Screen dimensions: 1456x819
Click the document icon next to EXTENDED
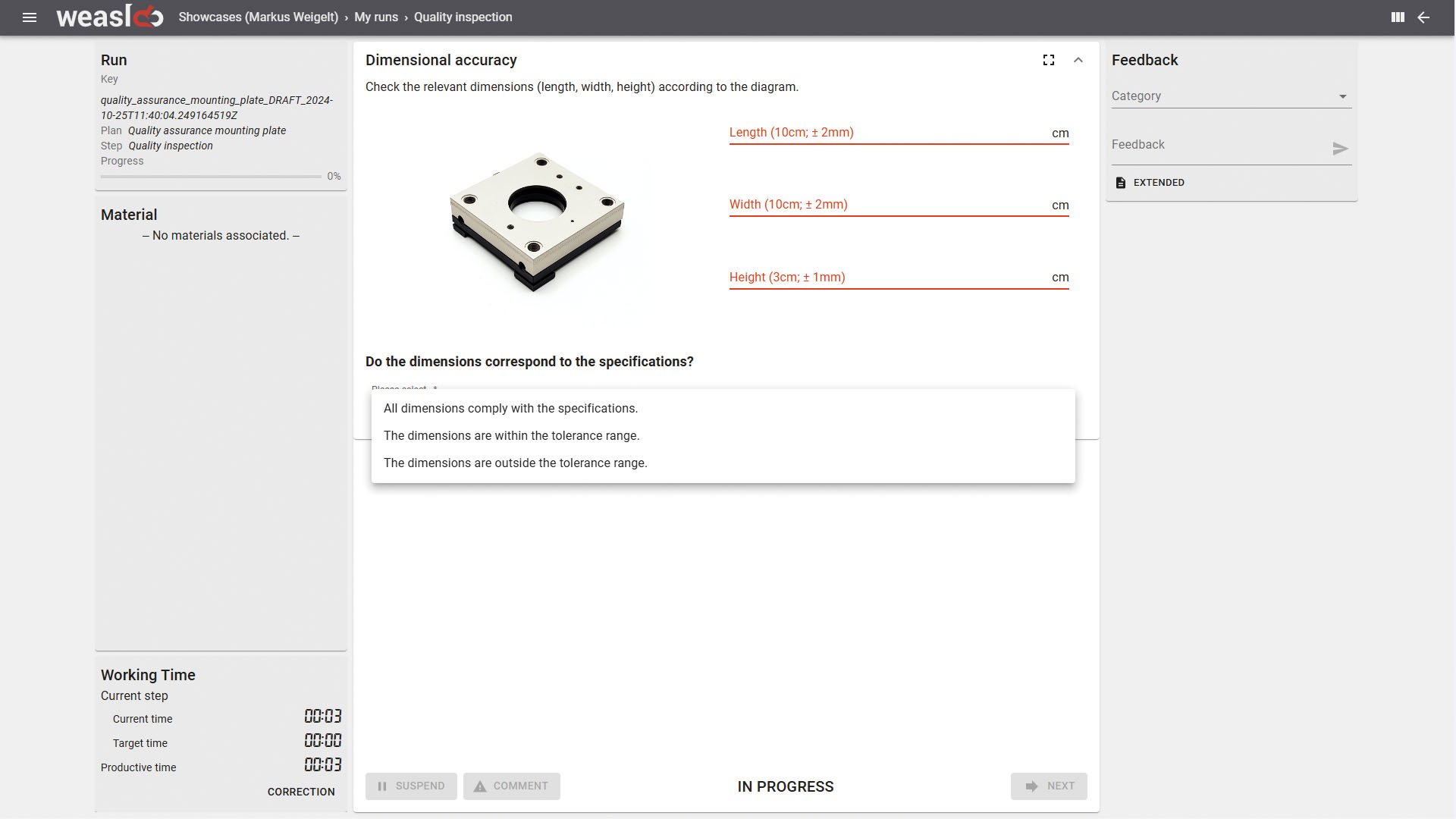(1120, 182)
